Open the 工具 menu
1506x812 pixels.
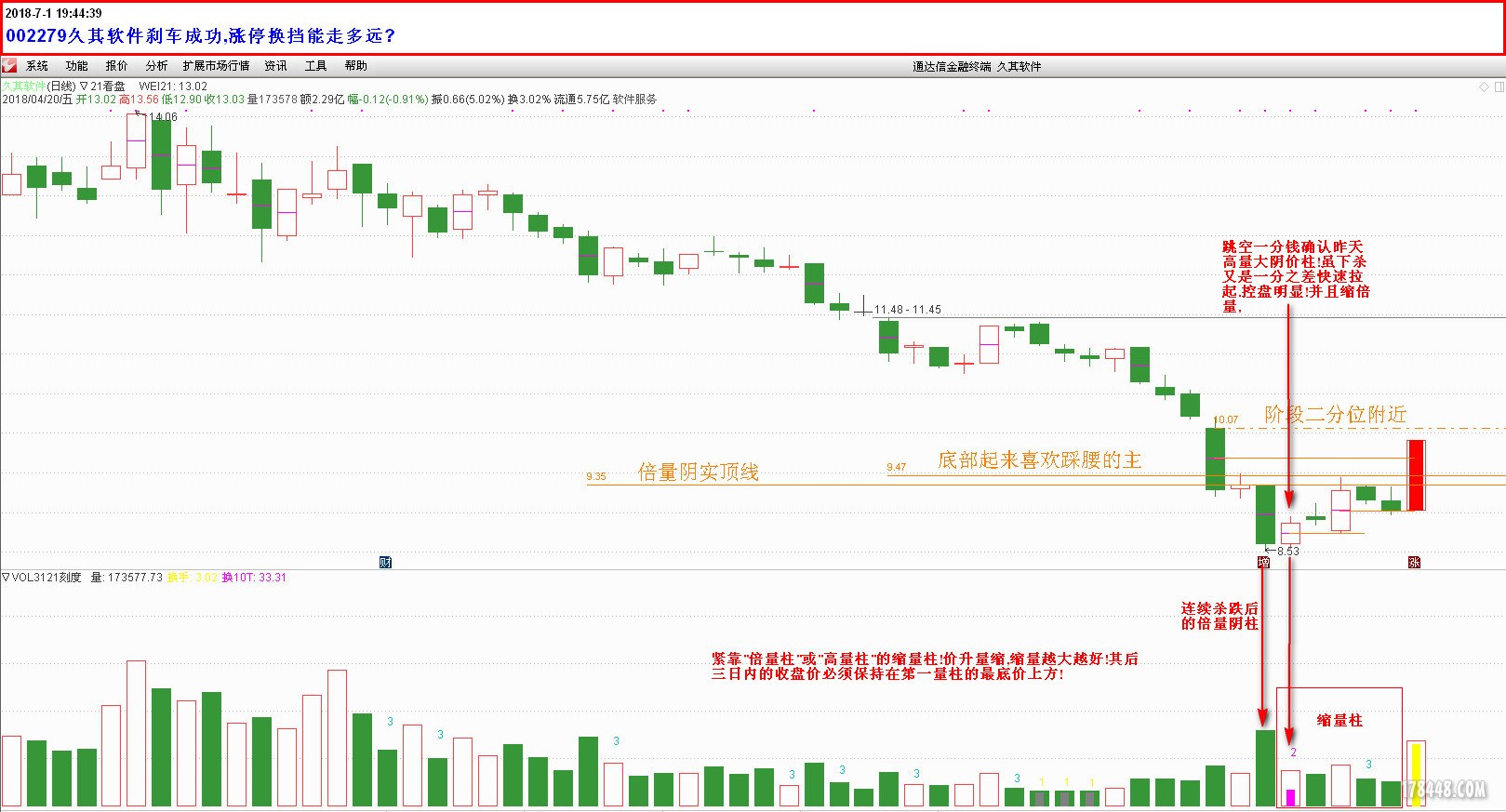click(315, 66)
